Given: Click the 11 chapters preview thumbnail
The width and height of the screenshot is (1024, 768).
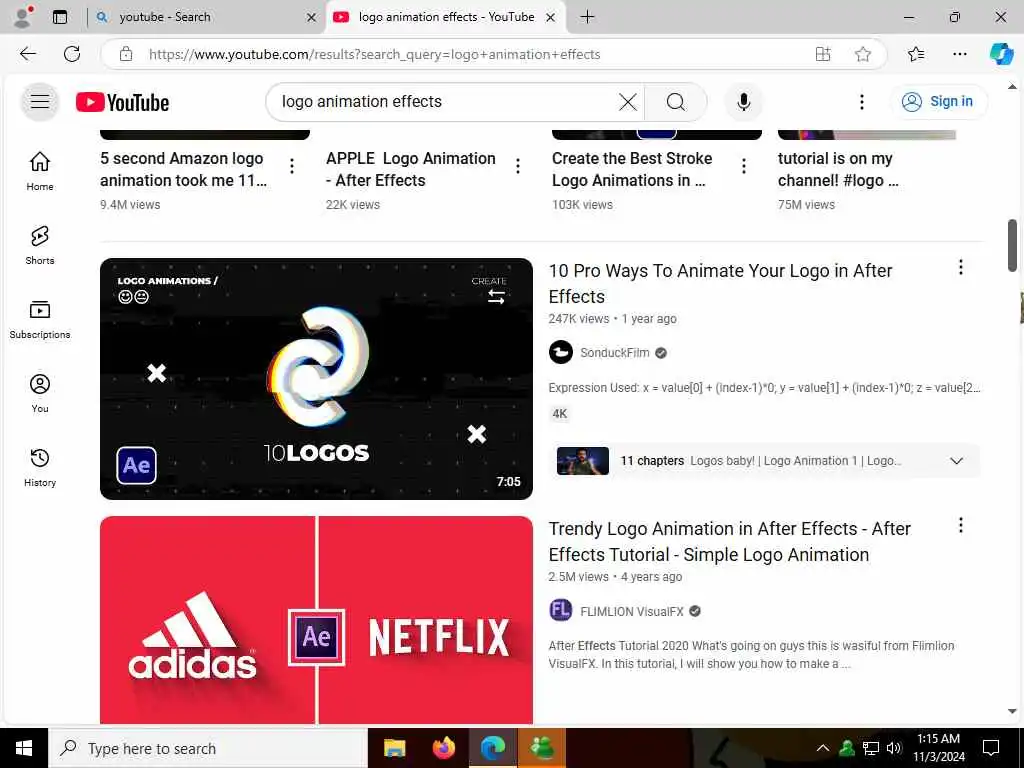Looking at the screenshot, I should [583, 461].
